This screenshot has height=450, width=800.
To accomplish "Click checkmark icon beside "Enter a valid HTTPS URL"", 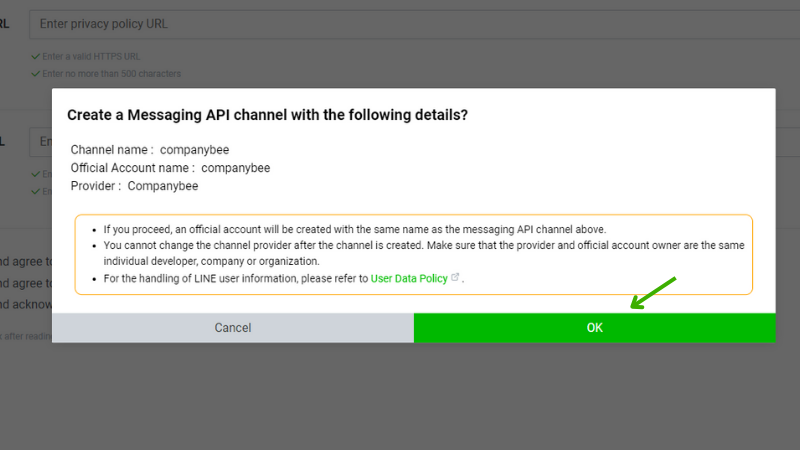I will click(x=35, y=57).
